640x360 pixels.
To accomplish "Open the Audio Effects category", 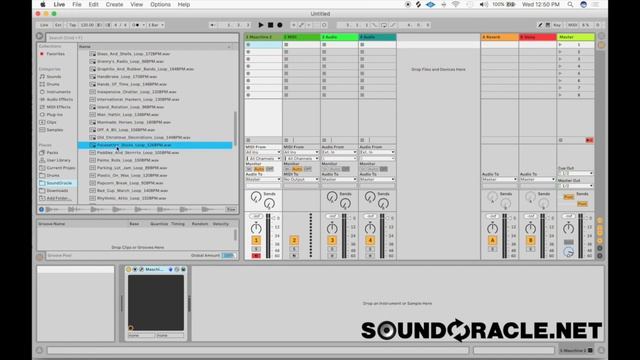I will [x=60, y=99].
